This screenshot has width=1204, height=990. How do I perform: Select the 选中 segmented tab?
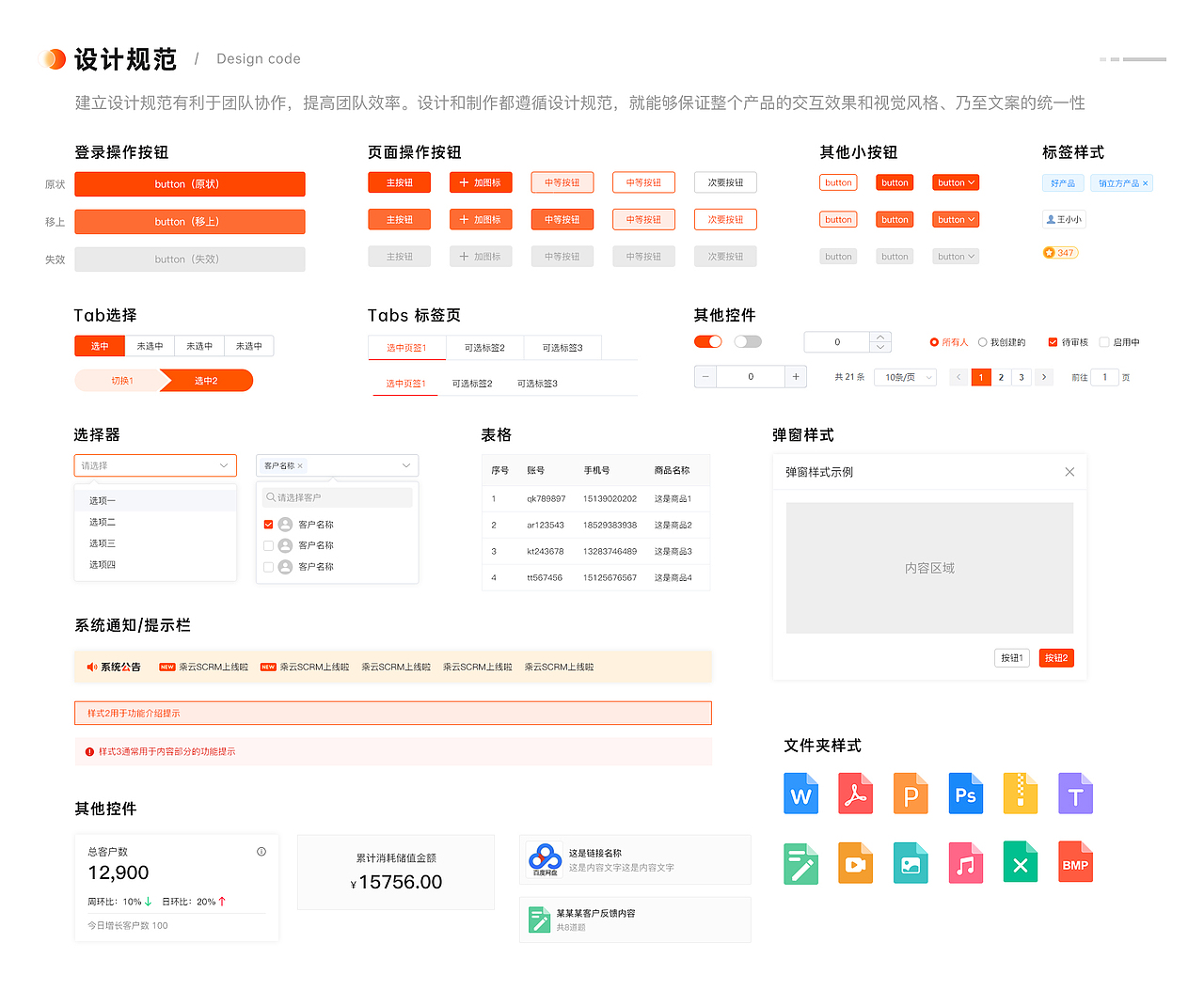pyautogui.click(x=100, y=346)
